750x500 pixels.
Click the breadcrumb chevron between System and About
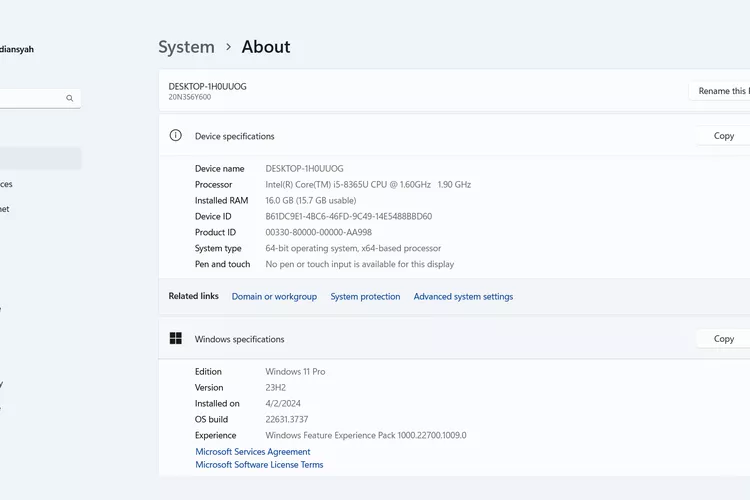[x=229, y=47]
